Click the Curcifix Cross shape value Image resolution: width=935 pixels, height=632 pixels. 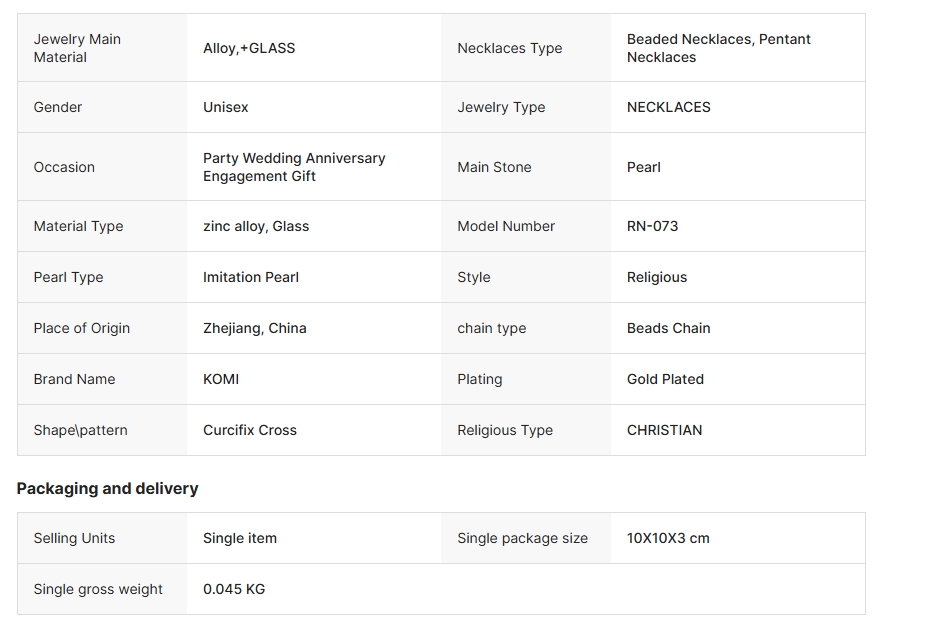coord(250,430)
